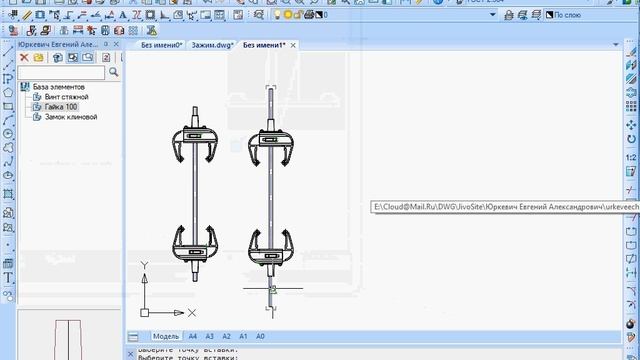Close the 'Юркевич Евгений' side panel

coord(116,44)
